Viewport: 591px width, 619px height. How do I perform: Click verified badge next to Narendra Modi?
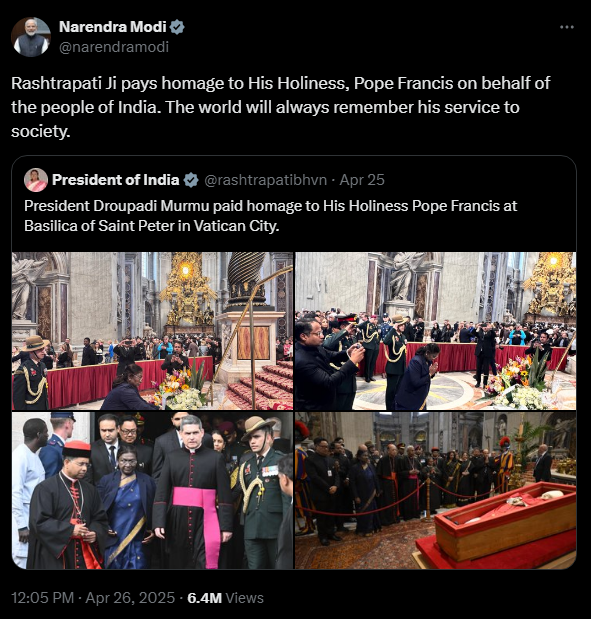click(177, 27)
